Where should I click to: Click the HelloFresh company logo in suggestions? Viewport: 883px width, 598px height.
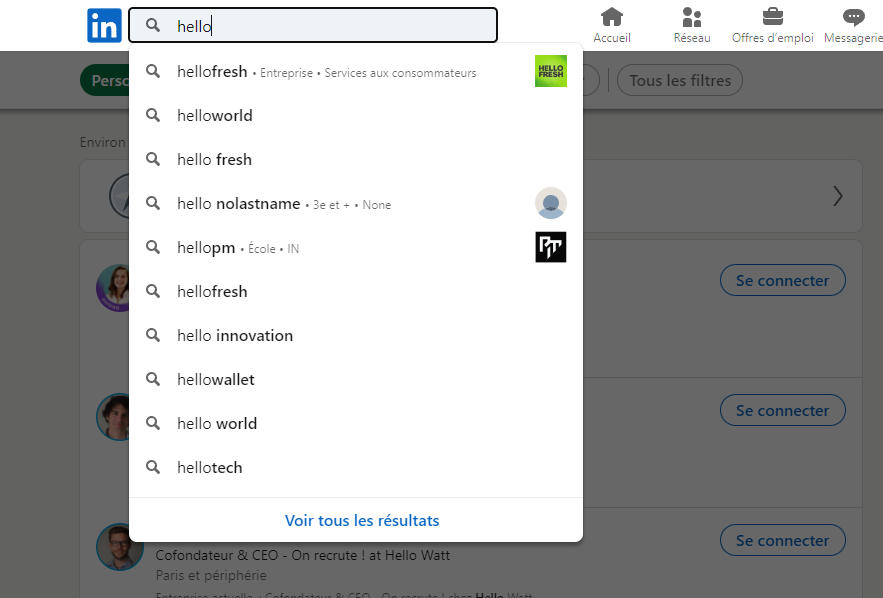(x=550, y=71)
